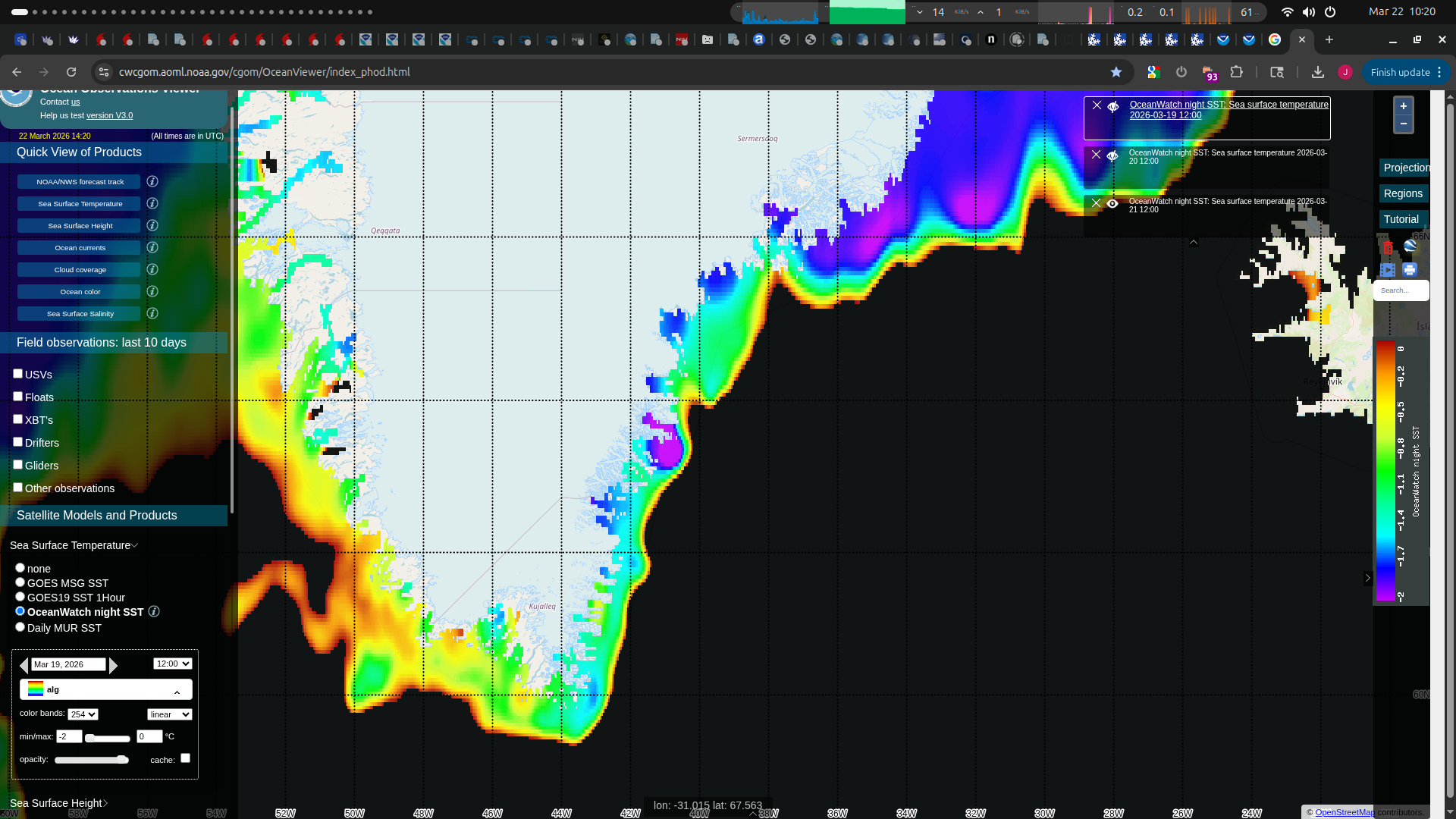Open the Regions menu
1456x819 pixels.
(x=1402, y=193)
